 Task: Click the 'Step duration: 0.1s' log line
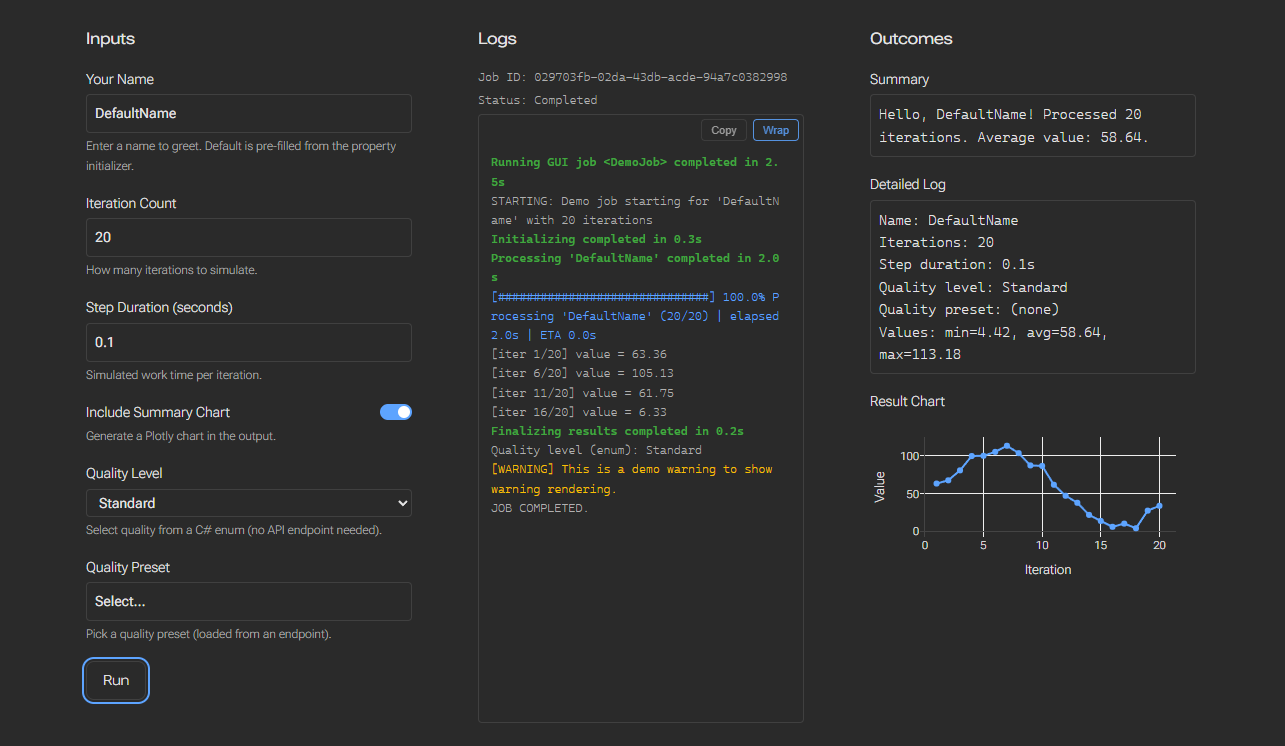pos(957,265)
